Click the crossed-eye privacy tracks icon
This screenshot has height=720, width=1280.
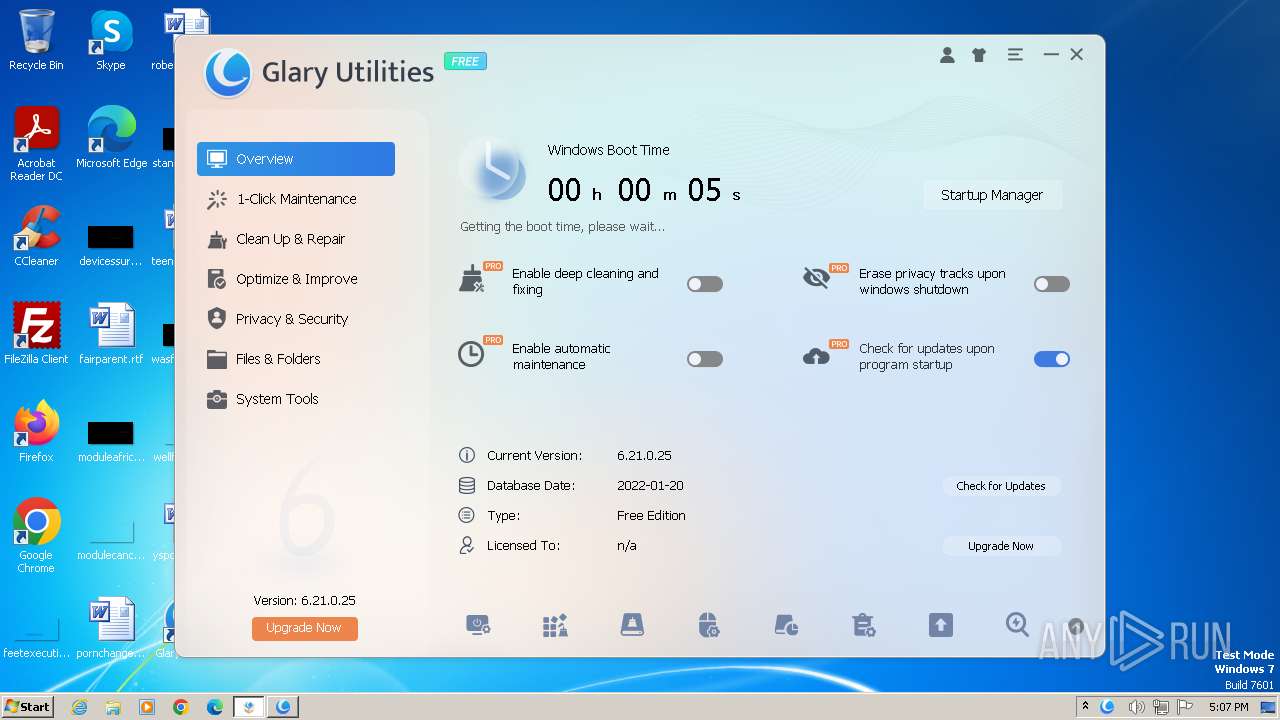pyautogui.click(x=817, y=278)
